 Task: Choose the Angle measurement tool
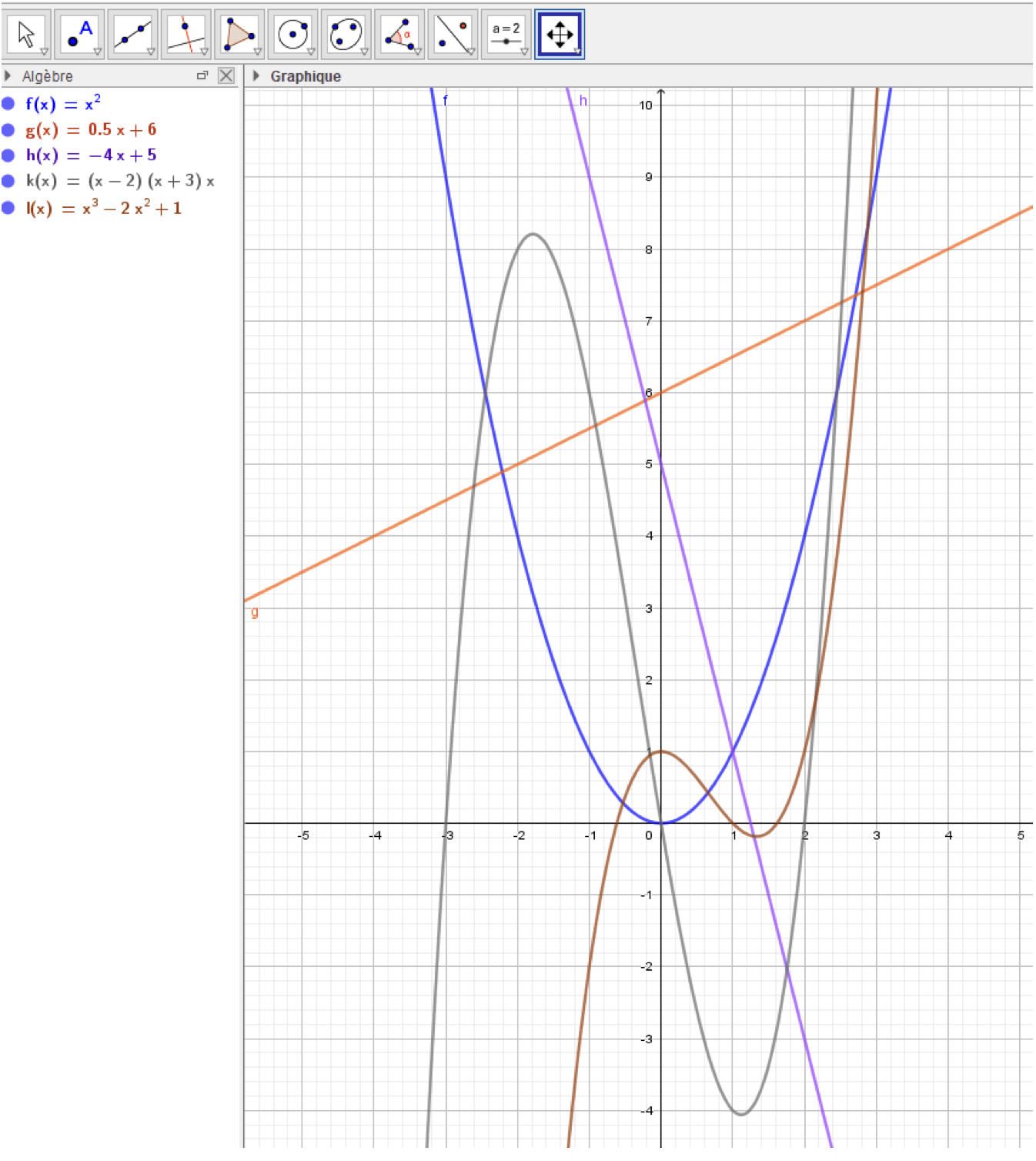(399, 35)
